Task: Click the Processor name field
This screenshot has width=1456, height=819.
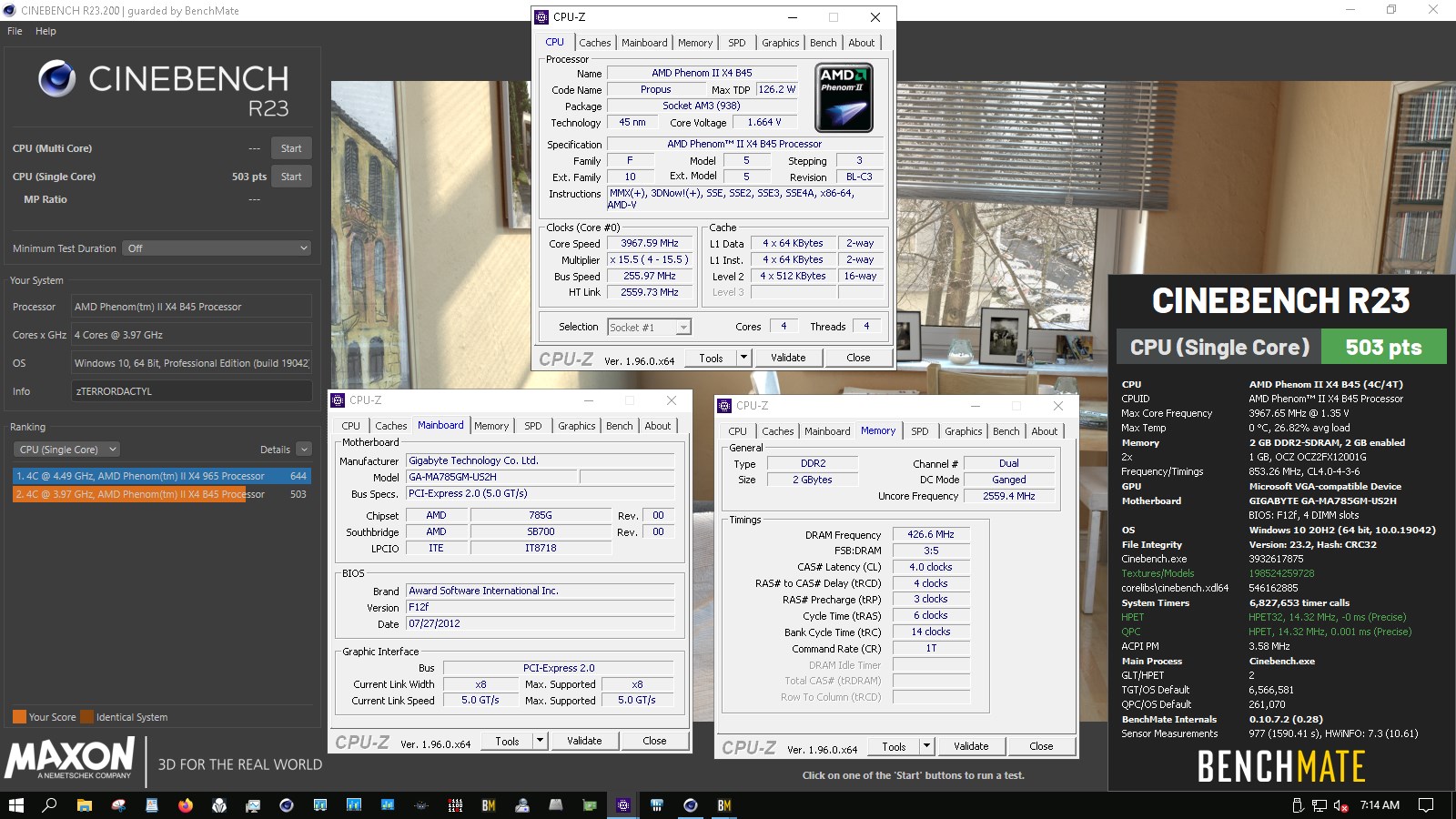Action: pos(191,307)
